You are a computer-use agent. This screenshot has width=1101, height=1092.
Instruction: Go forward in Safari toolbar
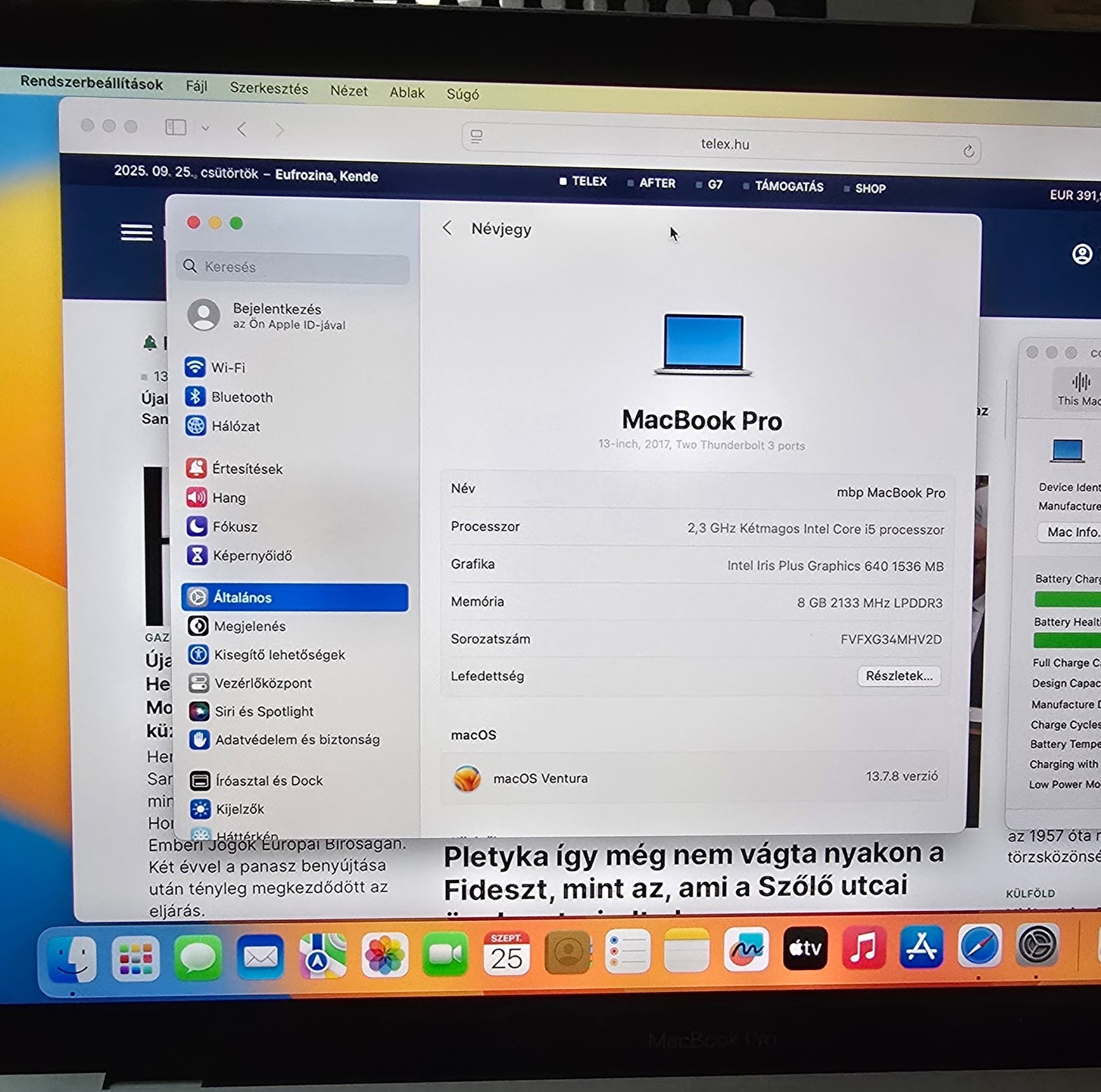(x=279, y=129)
